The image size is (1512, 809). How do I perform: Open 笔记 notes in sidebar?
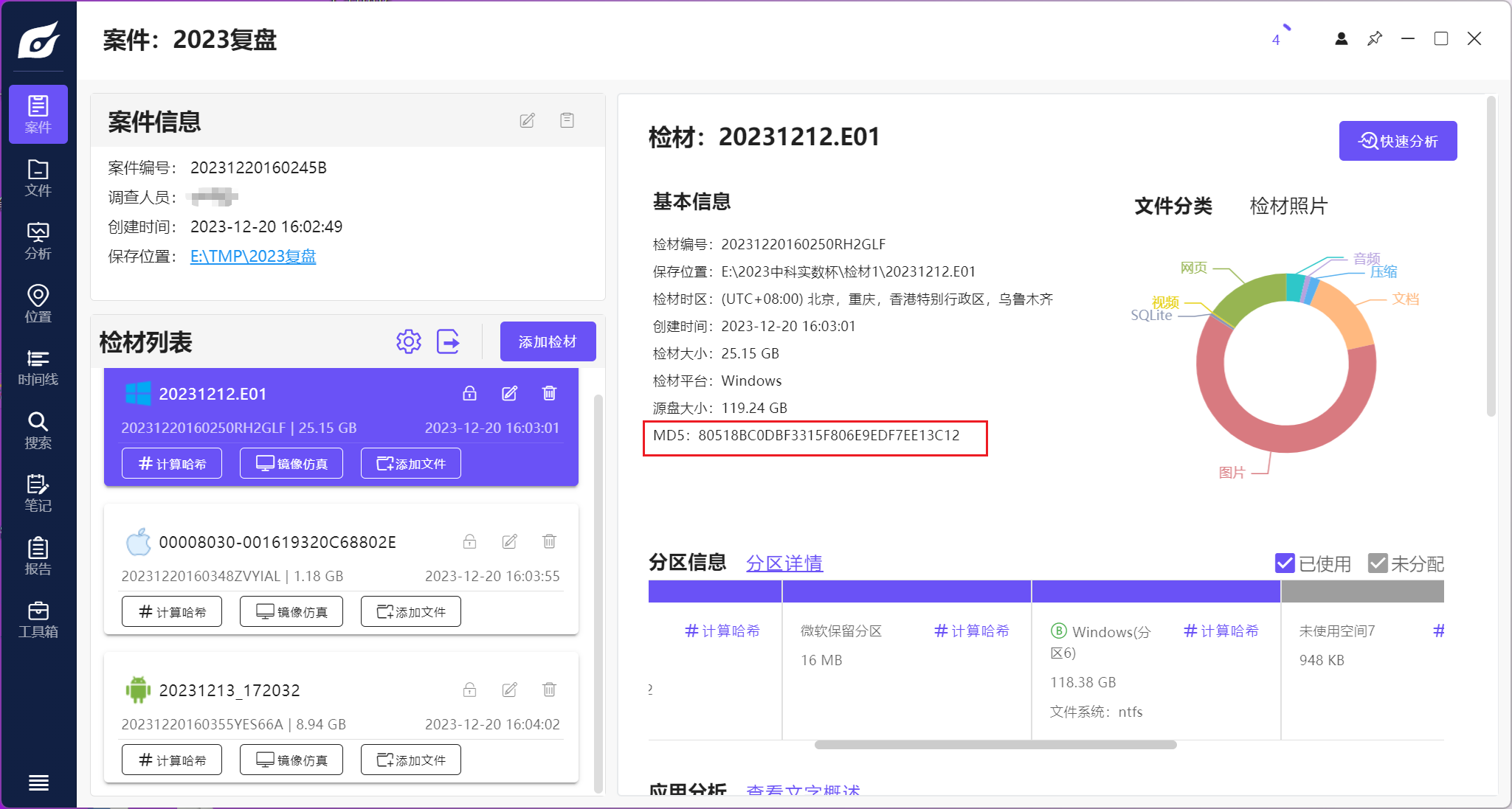pyautogui.click(x=38, y=493)
